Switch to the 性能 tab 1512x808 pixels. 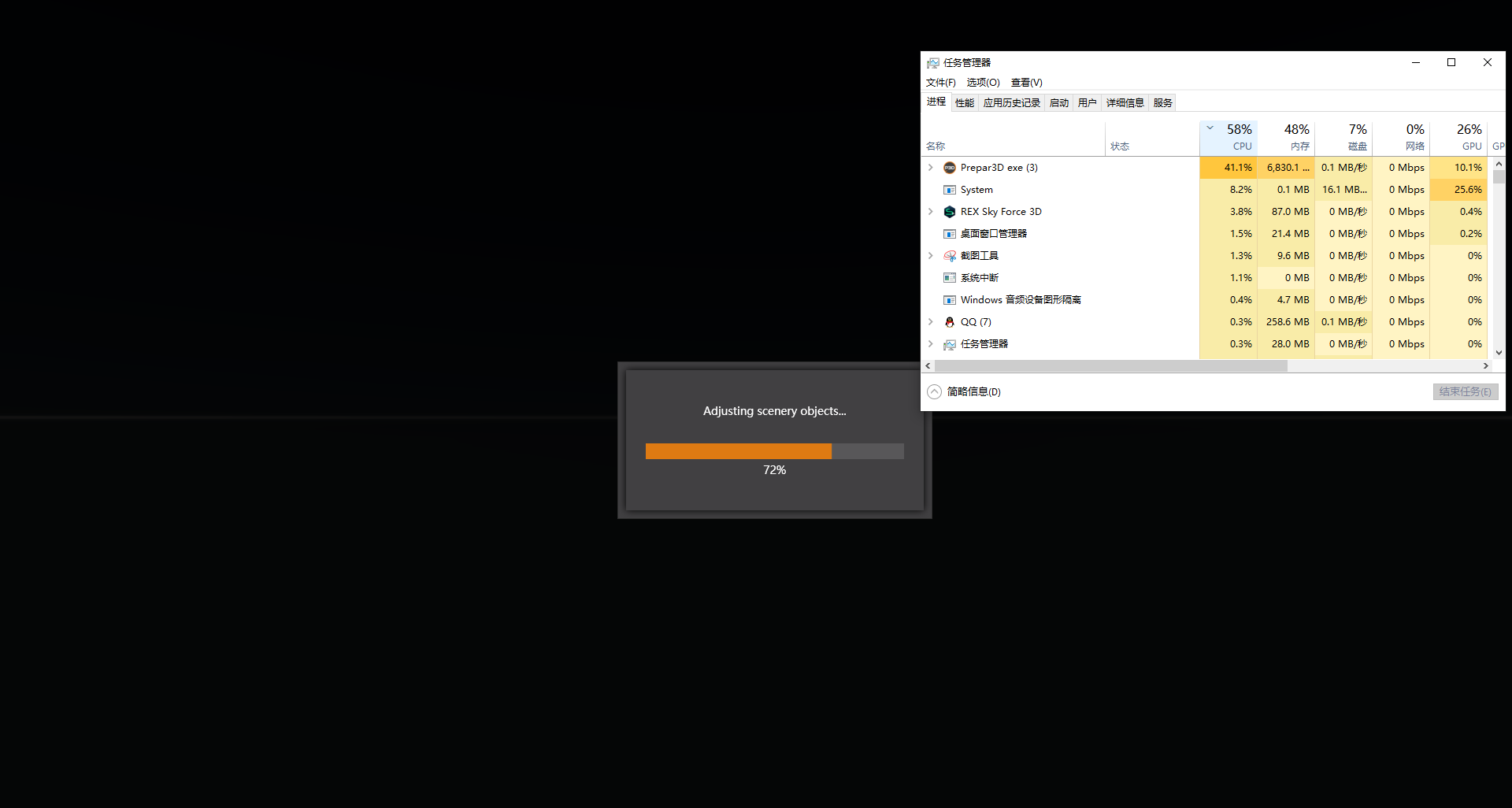tap(964, 103)
